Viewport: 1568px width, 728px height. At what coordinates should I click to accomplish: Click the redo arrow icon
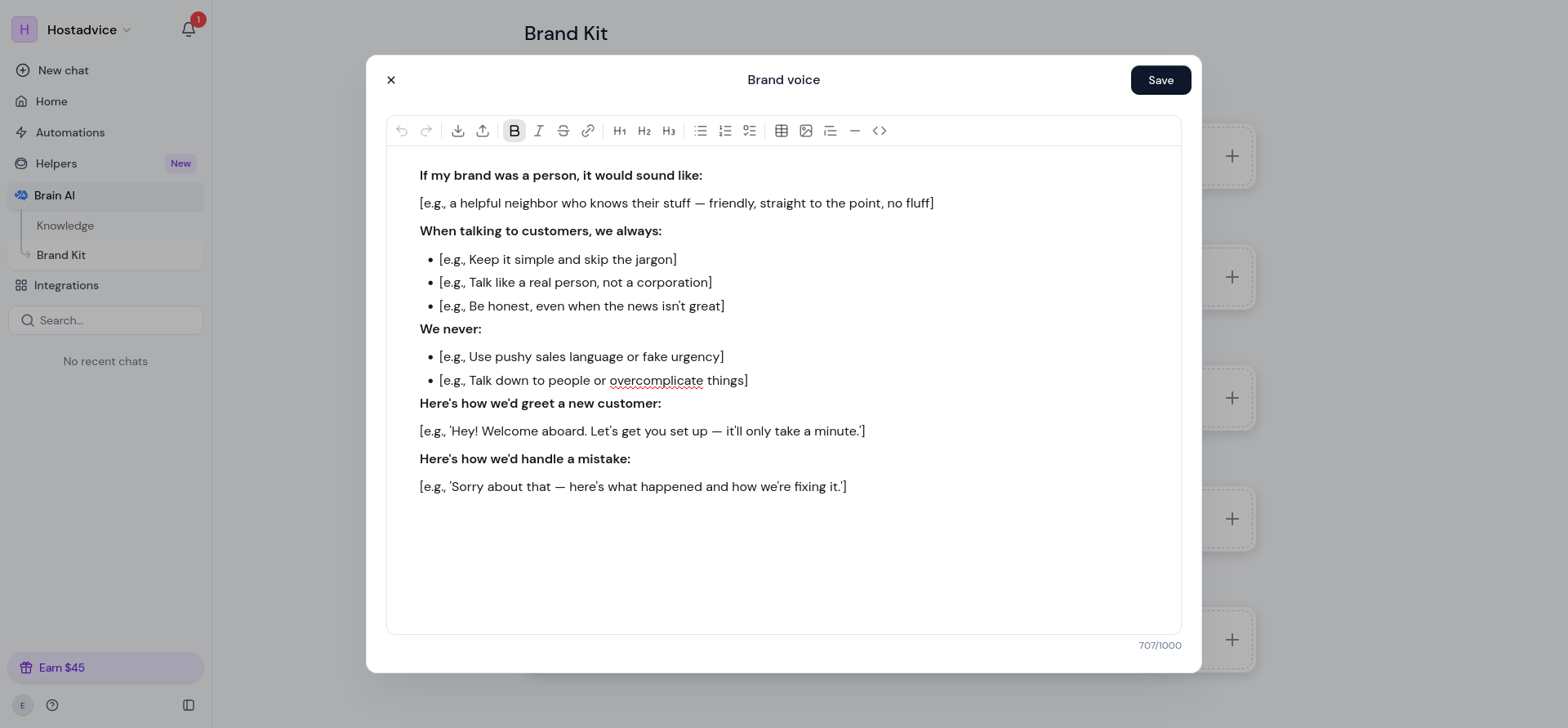tap(426, 131)
